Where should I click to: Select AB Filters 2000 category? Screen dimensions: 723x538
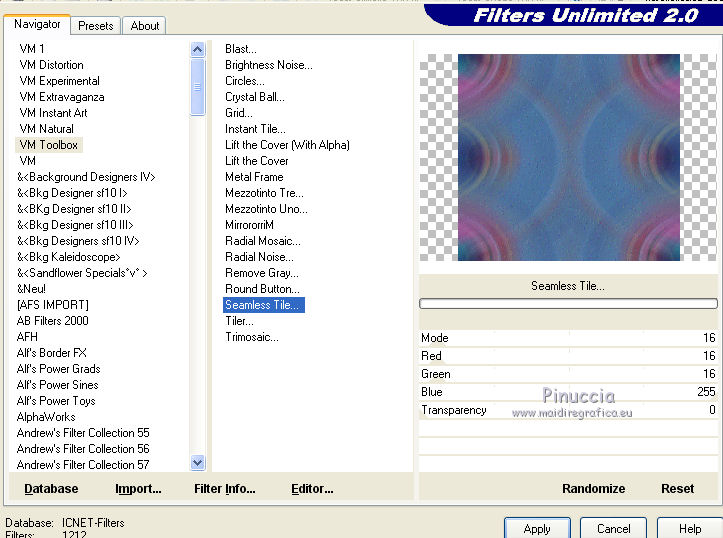53,321
